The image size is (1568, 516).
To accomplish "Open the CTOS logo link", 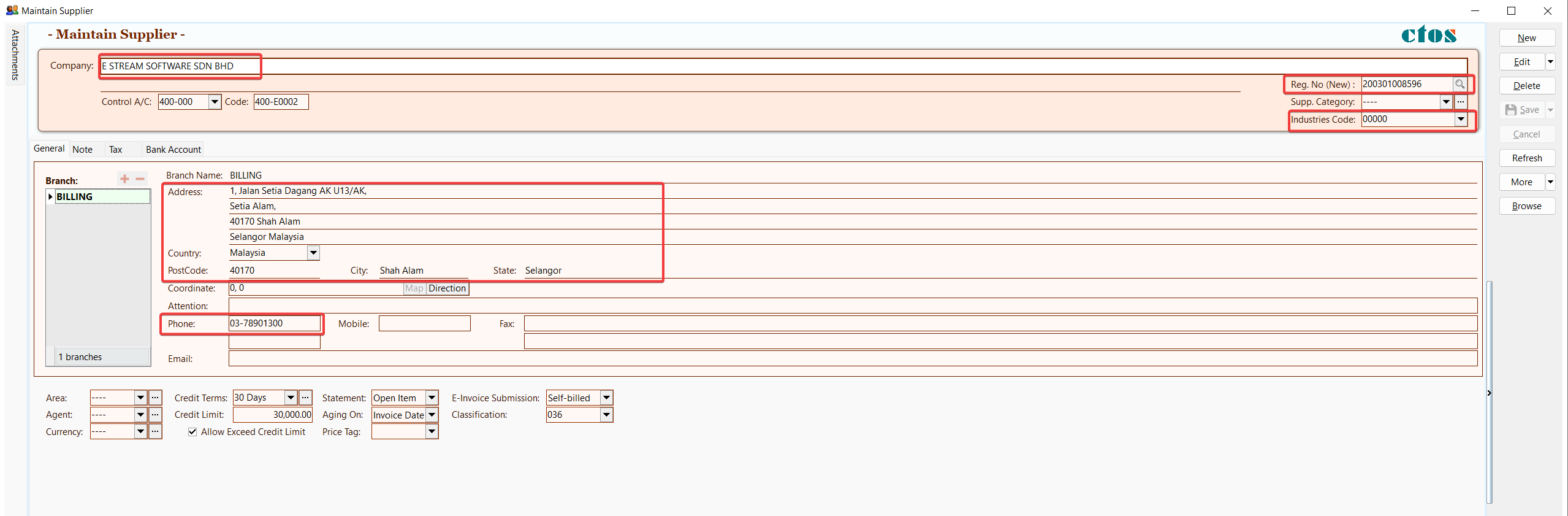I will tap(1428, 35).
